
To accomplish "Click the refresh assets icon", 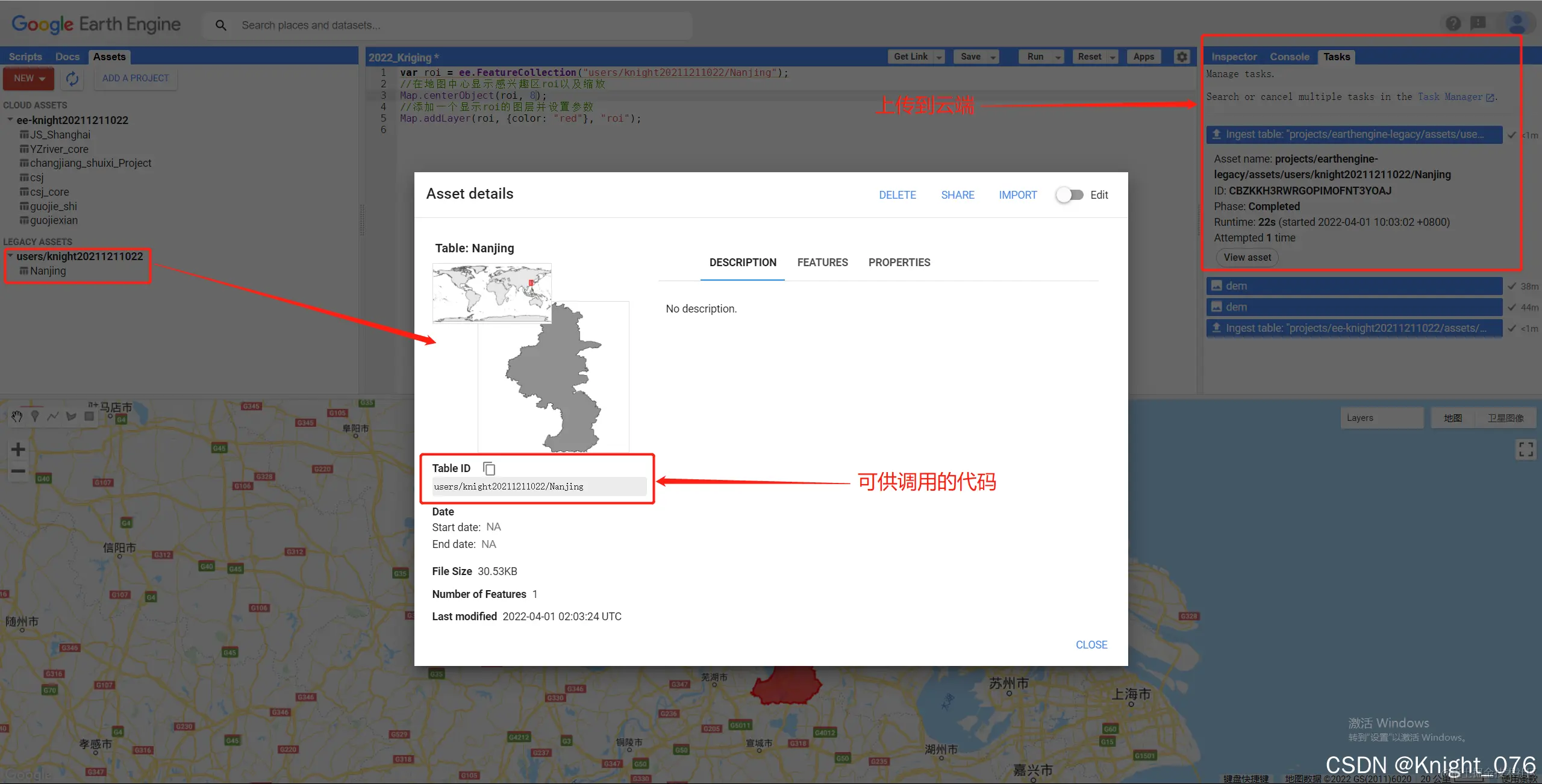I will pos(72,78).
